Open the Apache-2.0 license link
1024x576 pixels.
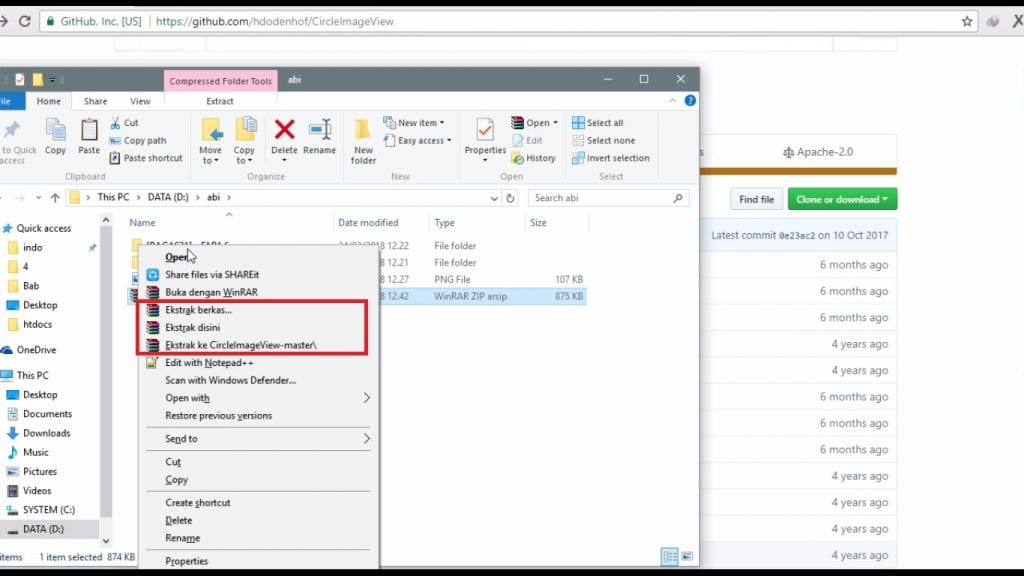point(818,152)
